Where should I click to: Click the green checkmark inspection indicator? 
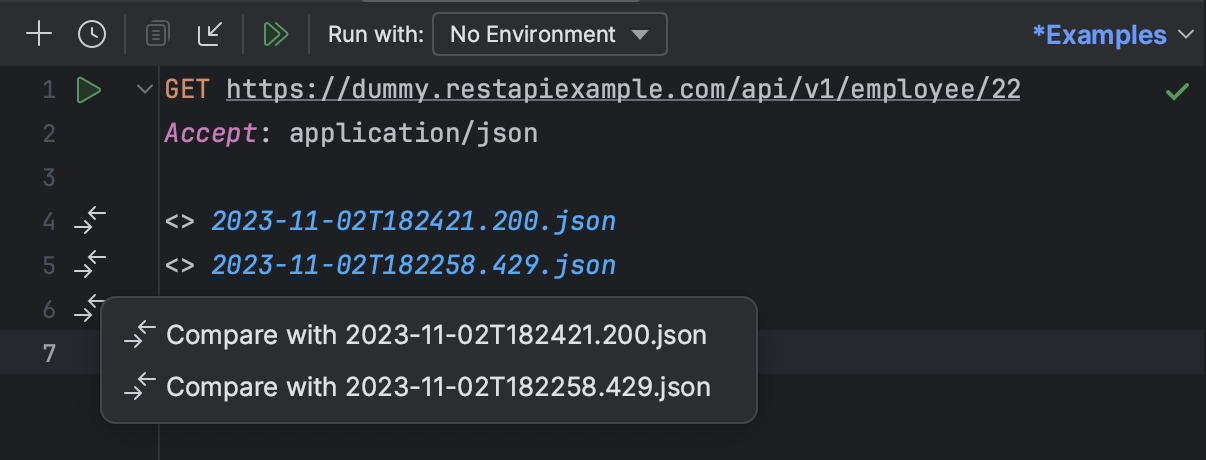[1177, 92]
